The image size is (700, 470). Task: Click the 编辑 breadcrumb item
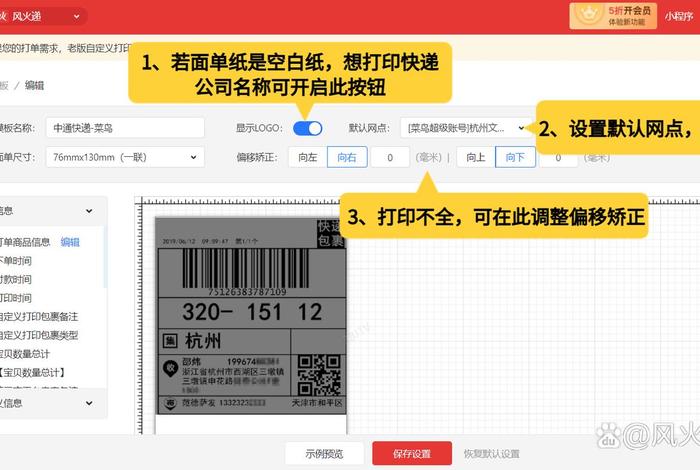34,85
